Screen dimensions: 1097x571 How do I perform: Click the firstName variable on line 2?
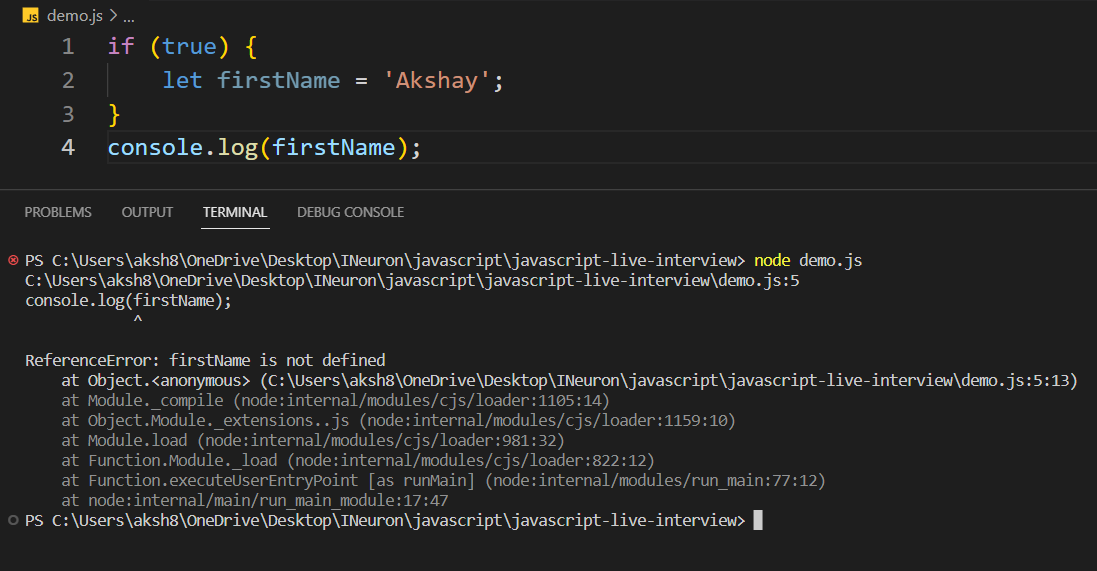278,80
